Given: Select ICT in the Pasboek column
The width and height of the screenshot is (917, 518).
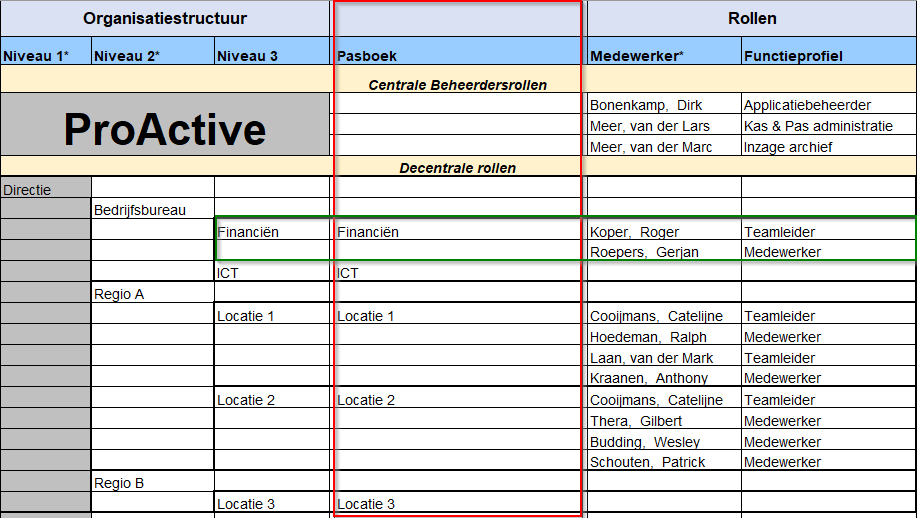Looking at the screenshot, I should pos(458,271).
